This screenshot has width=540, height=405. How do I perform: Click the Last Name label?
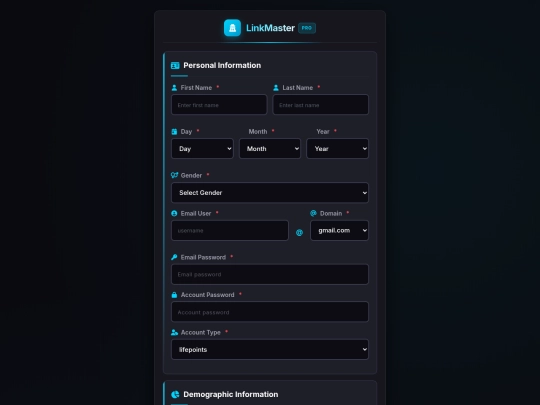click(x=298, y=88)
